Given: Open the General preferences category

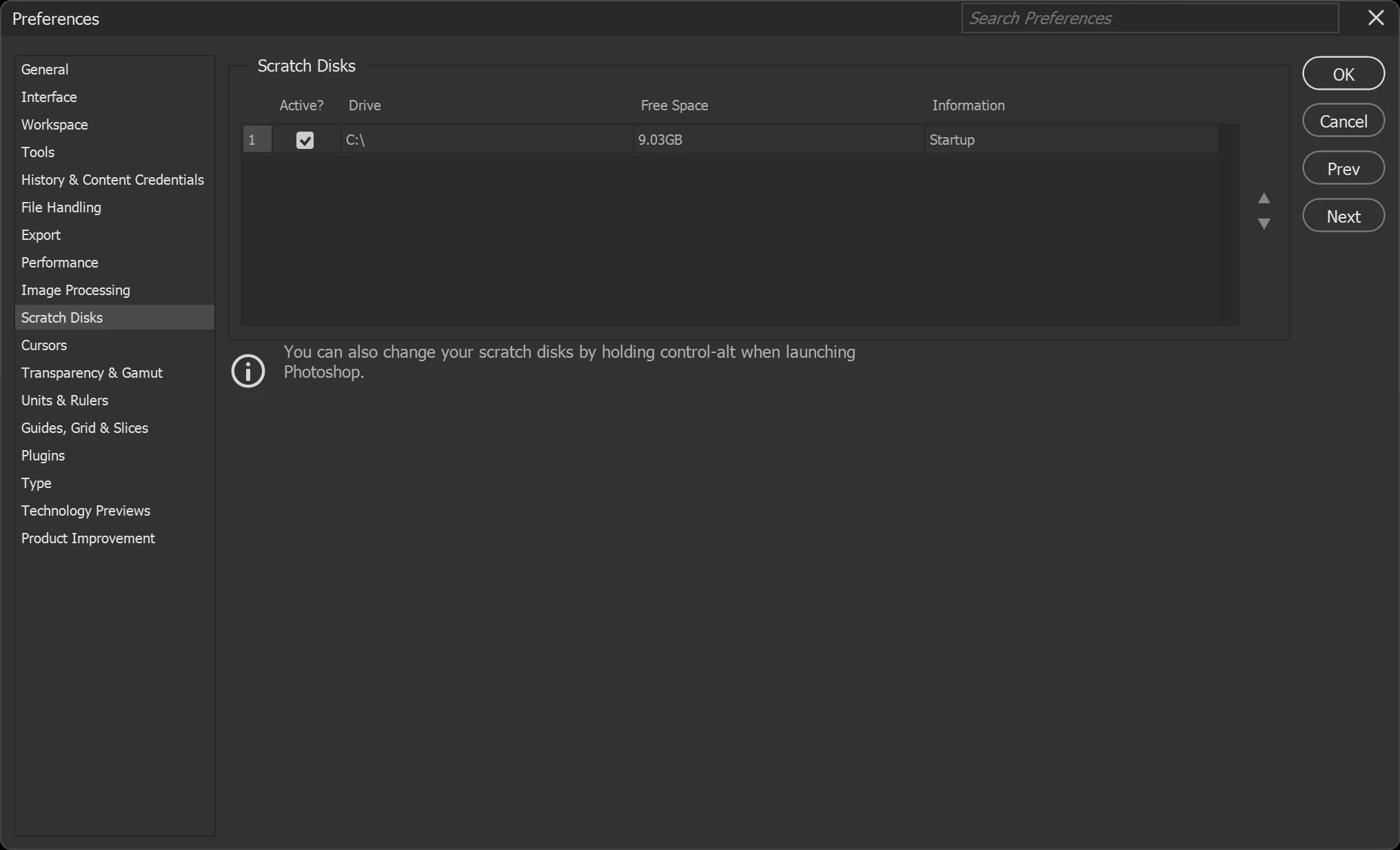Looking at the screenshot, I should [45, 70].
